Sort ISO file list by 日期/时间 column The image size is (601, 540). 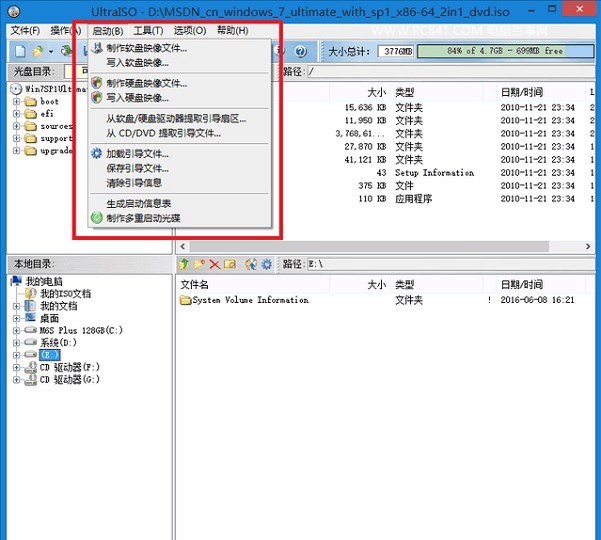(x=540, y=92)
